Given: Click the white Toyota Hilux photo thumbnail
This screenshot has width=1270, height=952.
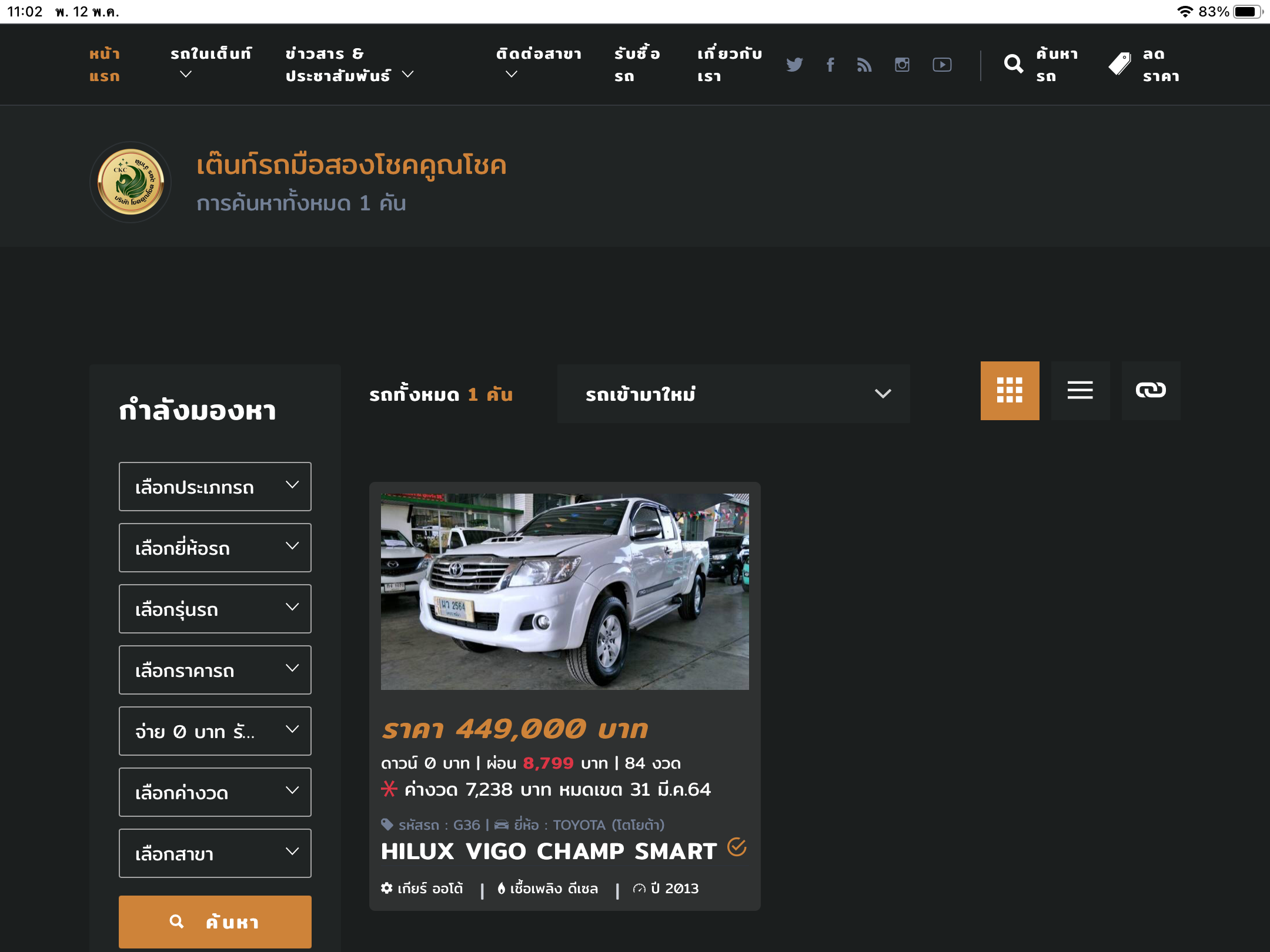Looking at the screenshot, I should 564,591.
